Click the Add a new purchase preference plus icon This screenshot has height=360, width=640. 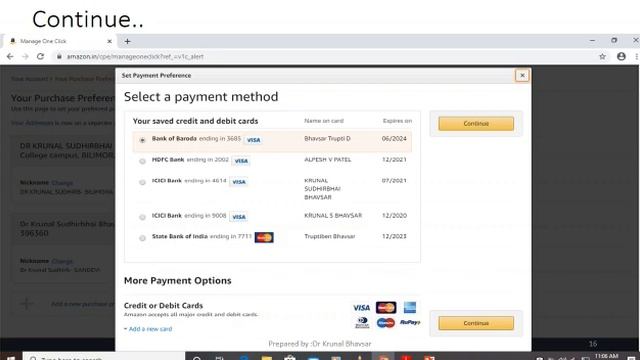point(27,304)
